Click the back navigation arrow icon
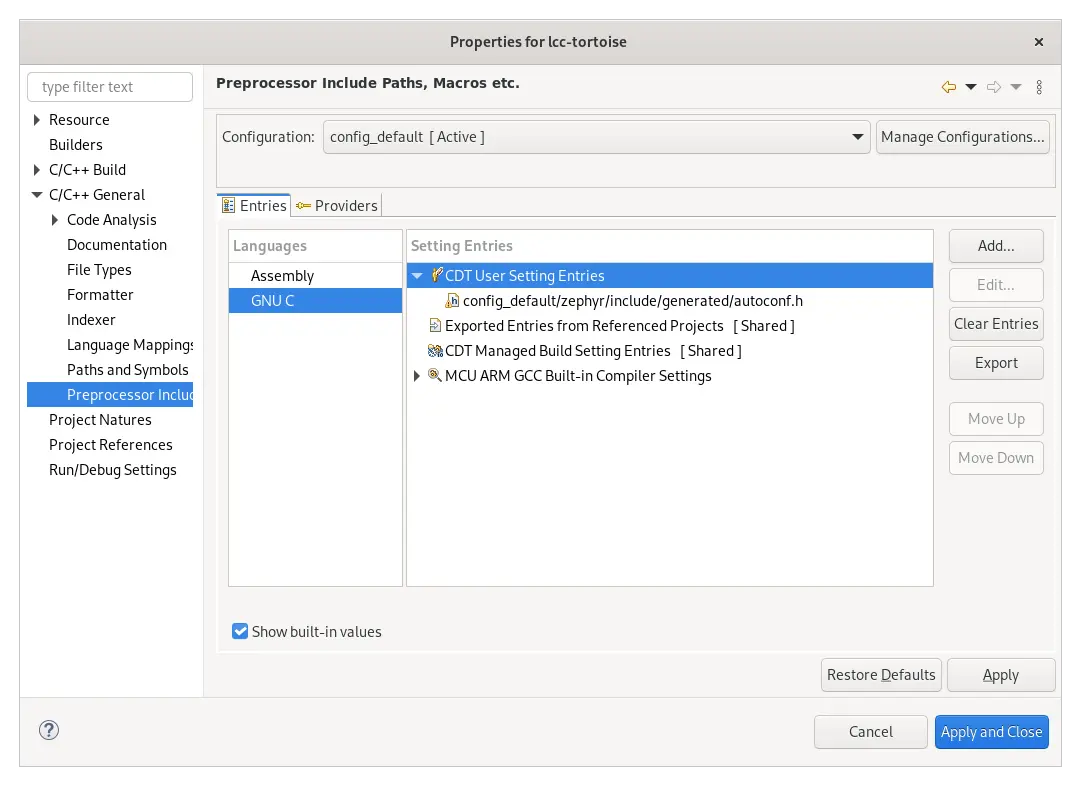Image resolution: width=1081 pixels, height=786 pixels. [x=947, y=87]
